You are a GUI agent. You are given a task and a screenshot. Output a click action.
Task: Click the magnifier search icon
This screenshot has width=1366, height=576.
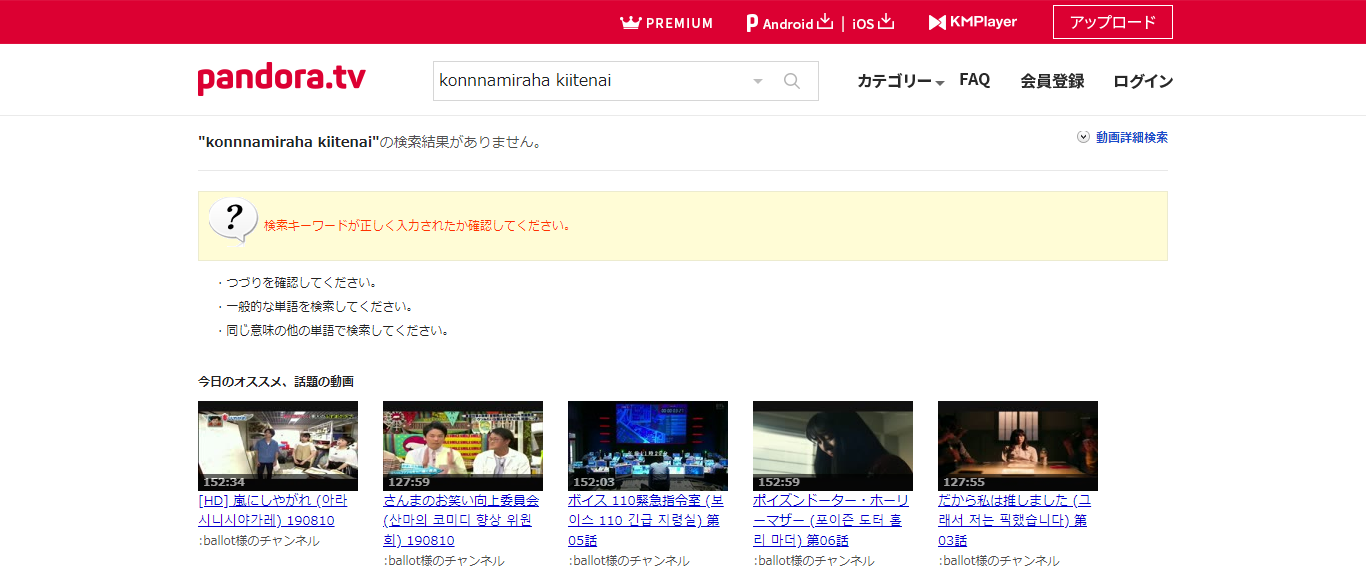coord(792,81)
